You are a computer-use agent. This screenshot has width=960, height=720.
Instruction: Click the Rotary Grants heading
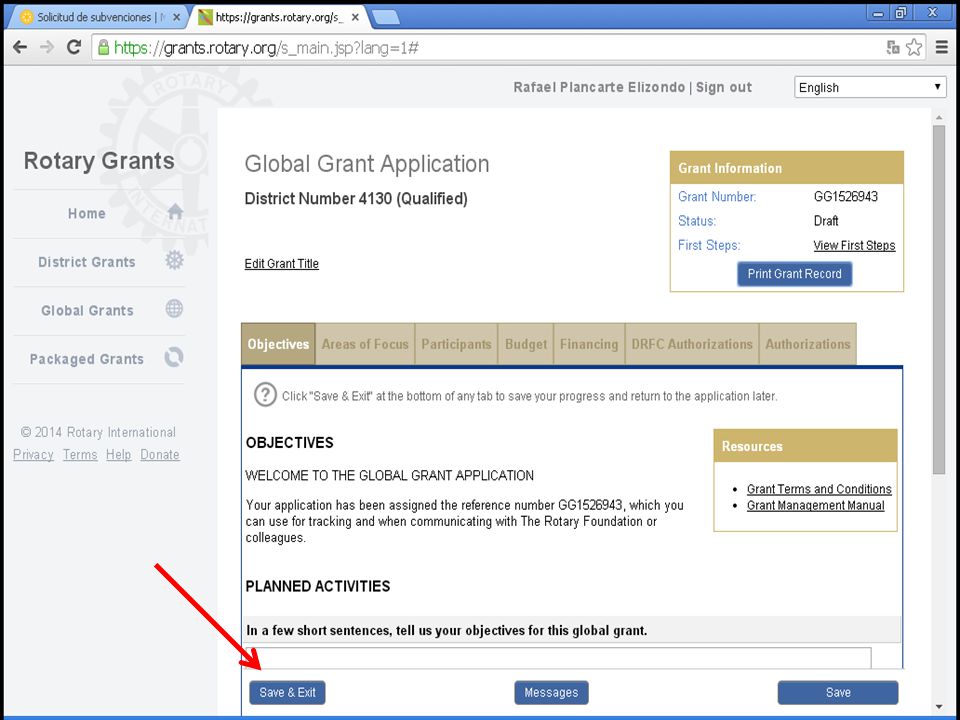click(x=99, y=161)
